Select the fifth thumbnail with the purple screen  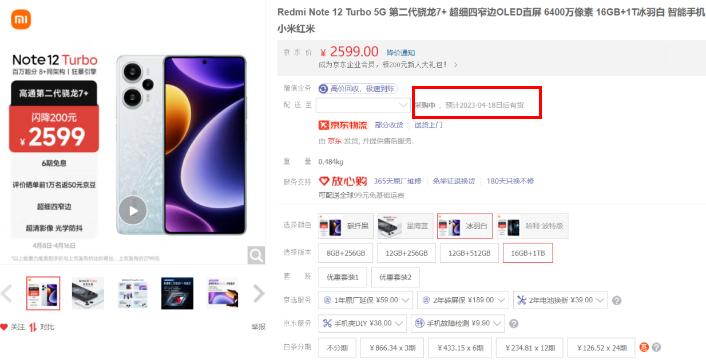click(x=222, y=293)
